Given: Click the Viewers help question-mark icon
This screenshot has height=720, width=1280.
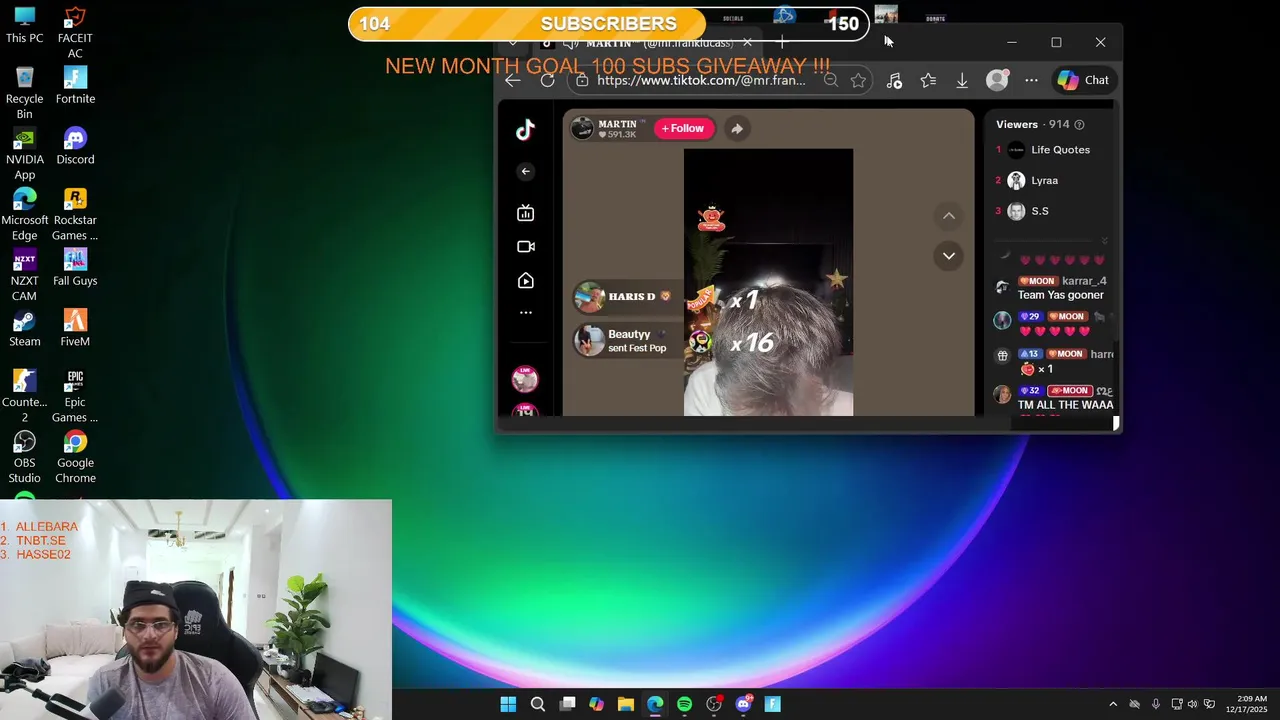Looking at the screenshot, I should (1079, 125).
